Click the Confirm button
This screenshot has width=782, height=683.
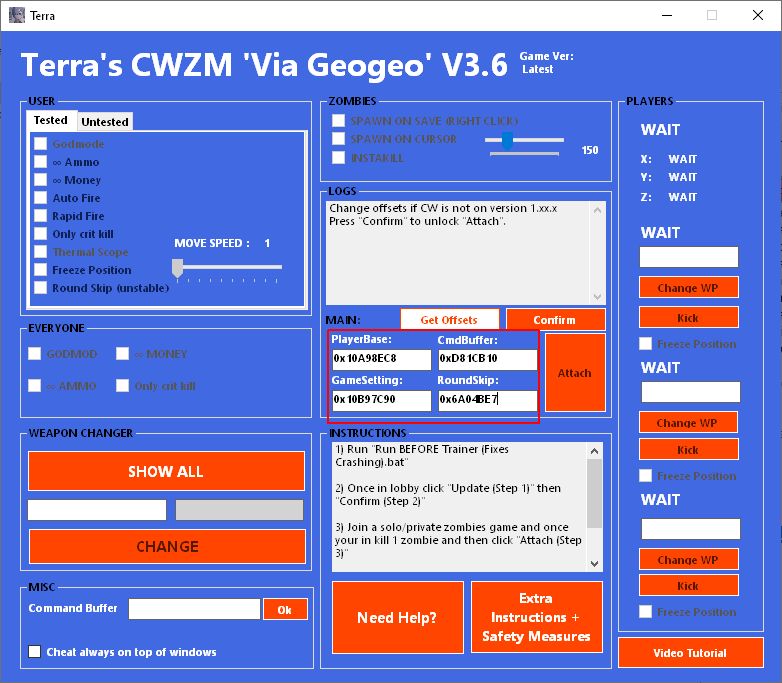(x=555, y=320)
